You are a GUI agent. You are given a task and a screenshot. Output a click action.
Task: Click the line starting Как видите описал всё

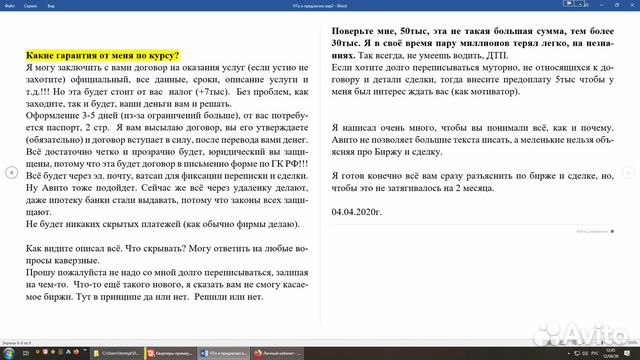click(x=167, y=248)
